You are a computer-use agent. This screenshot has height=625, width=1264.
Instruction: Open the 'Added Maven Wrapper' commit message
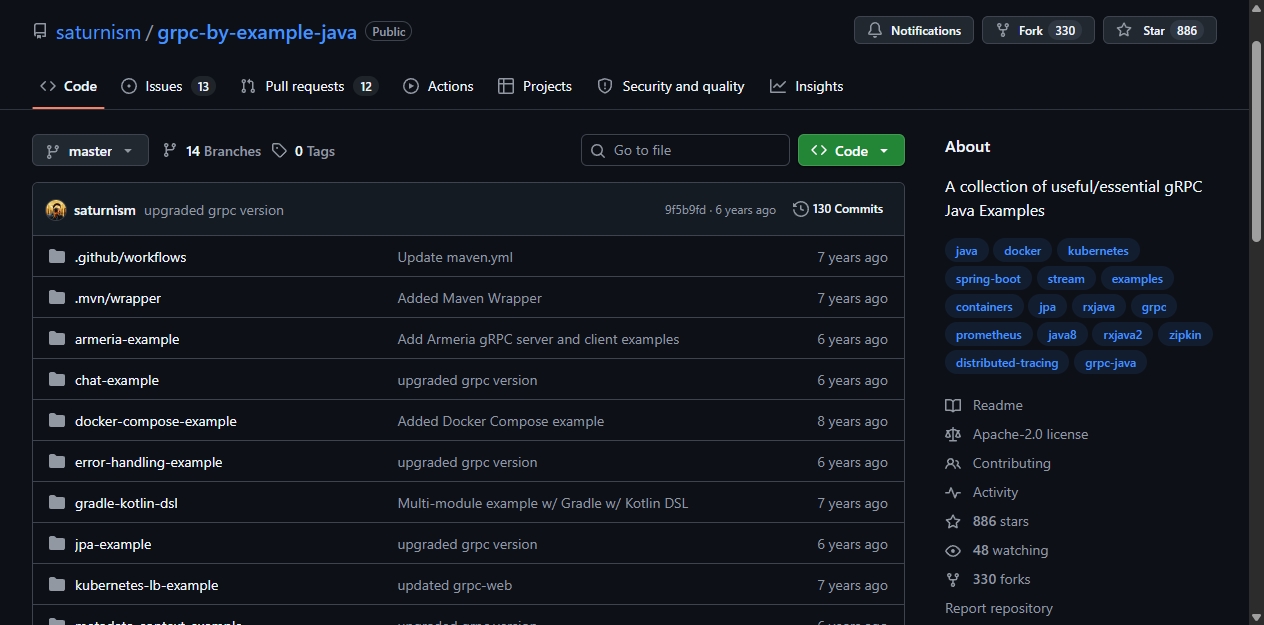point(470,298)
